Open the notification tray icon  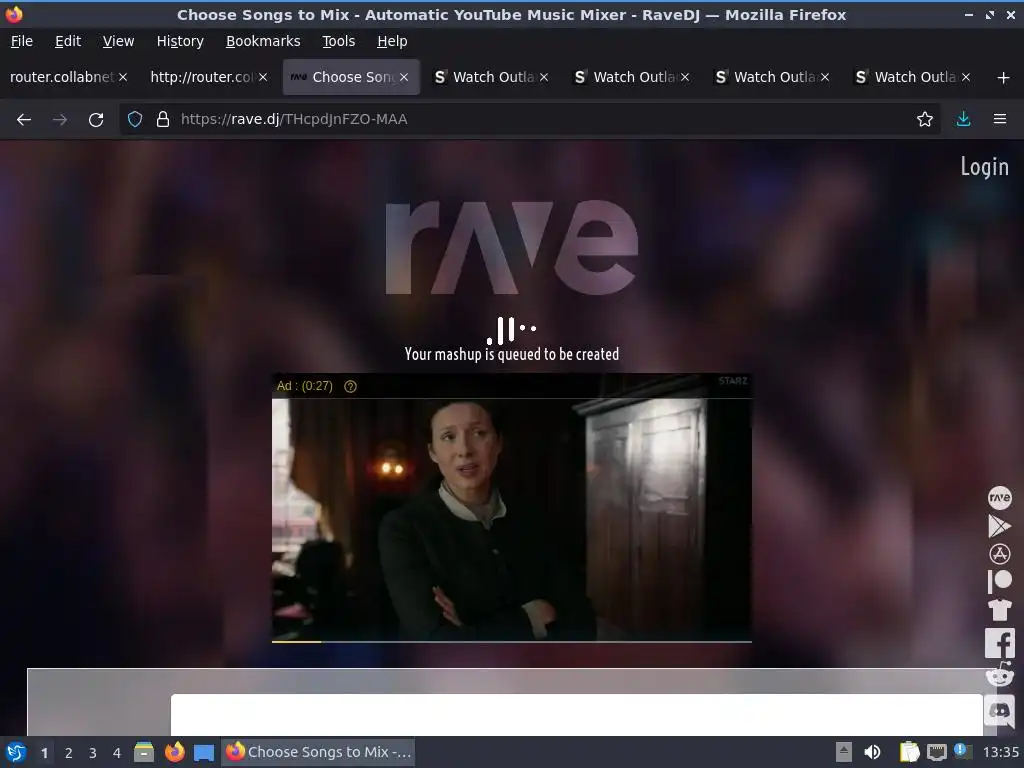(962, 751)
